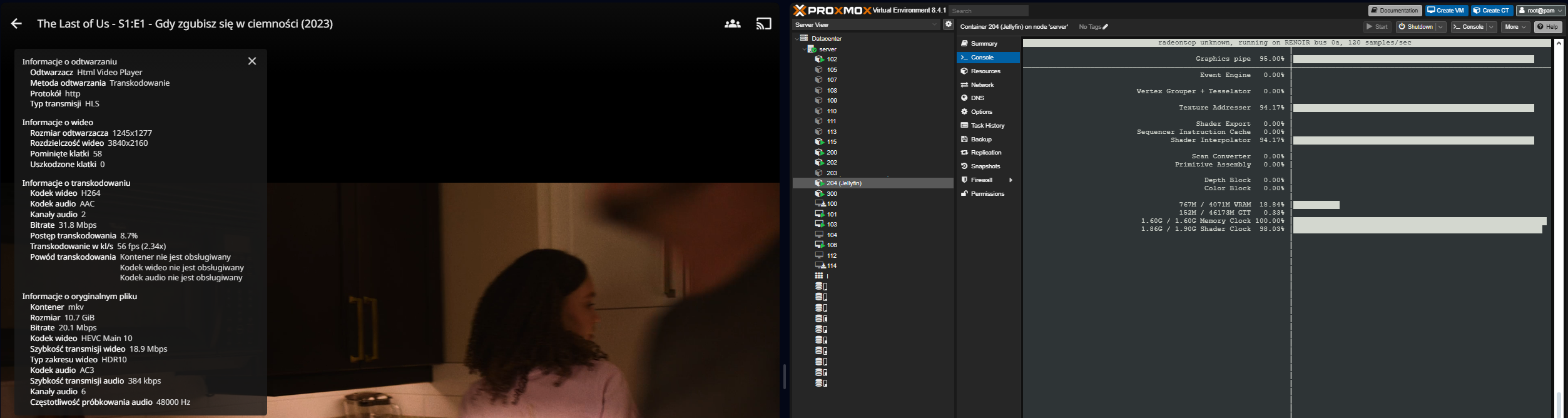This screenshot has height=418, width=1568.
Task: Click the Create VM button
Action: tap(1446, 11)
